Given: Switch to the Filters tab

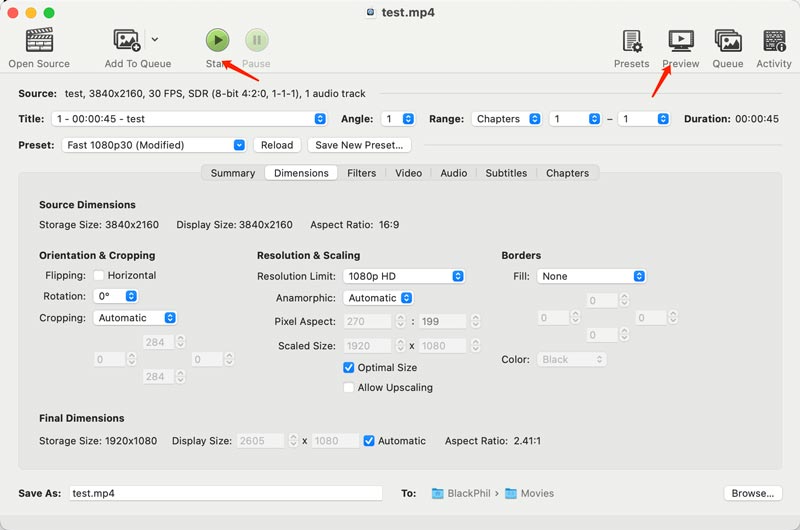Looking at the screenshot, I should click(x=361, y=173).
